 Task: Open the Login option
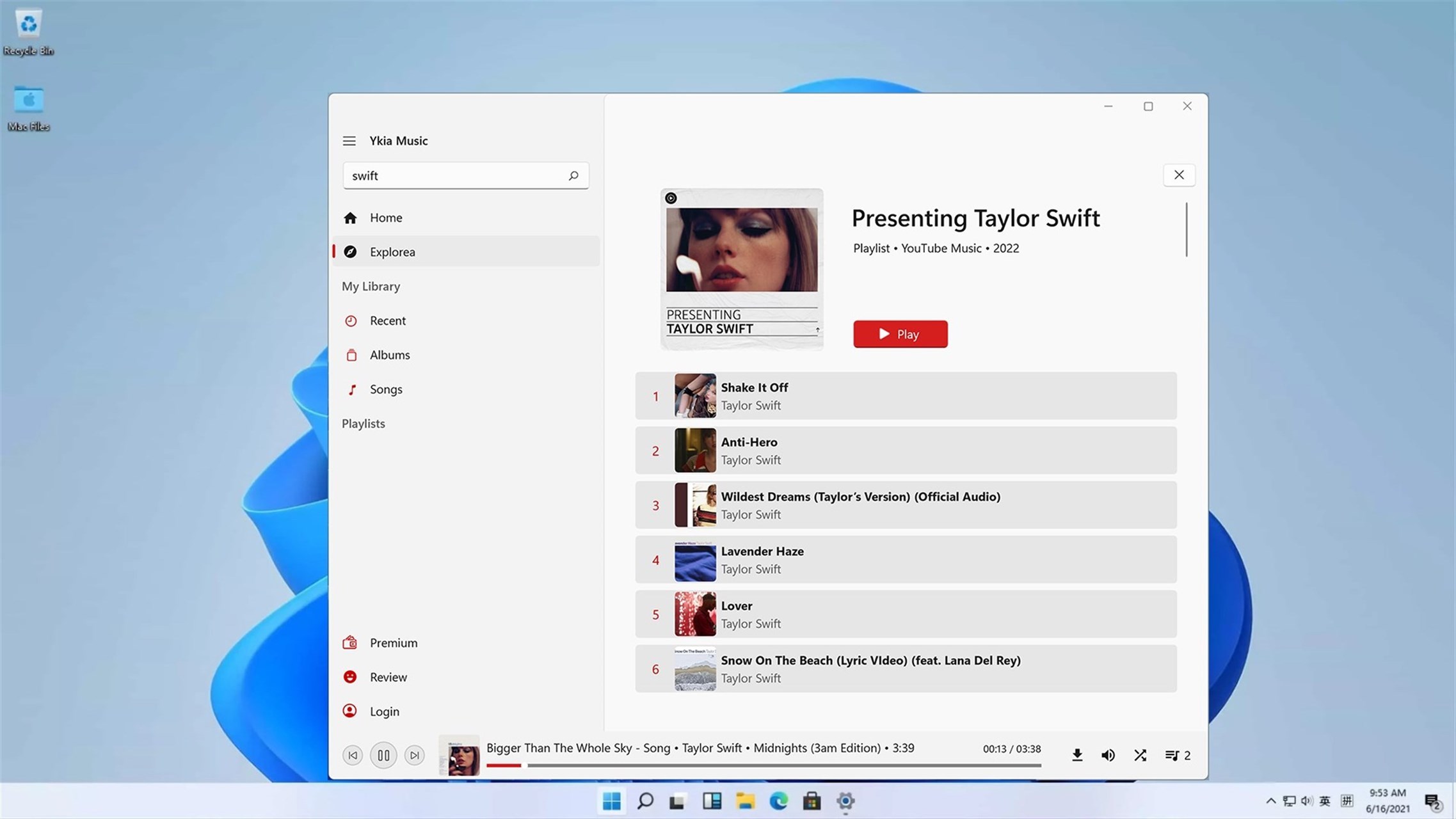point(384,711)
